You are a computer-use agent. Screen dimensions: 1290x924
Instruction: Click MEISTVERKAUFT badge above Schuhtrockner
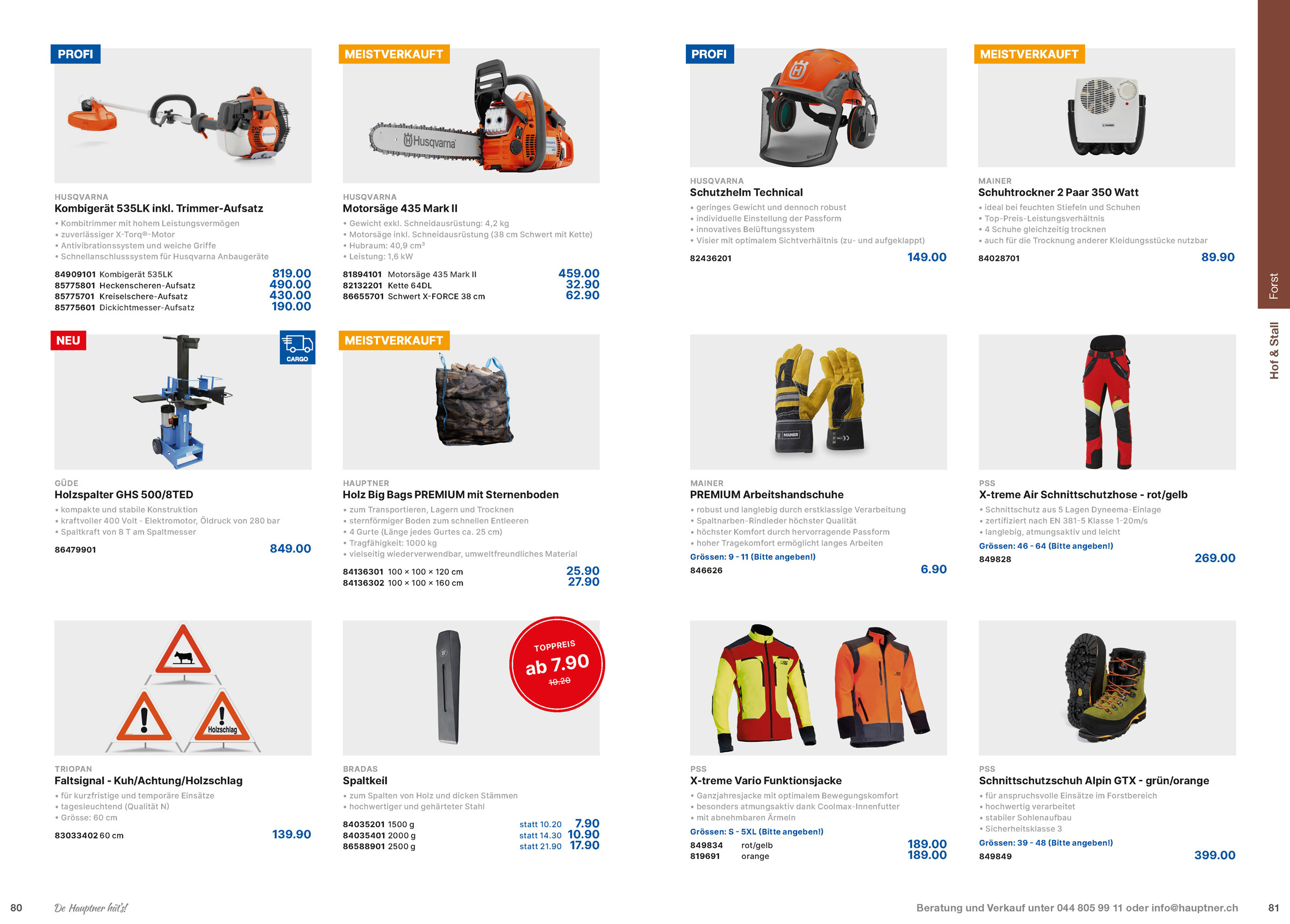pyautogui.click(x=1029, y=54)
